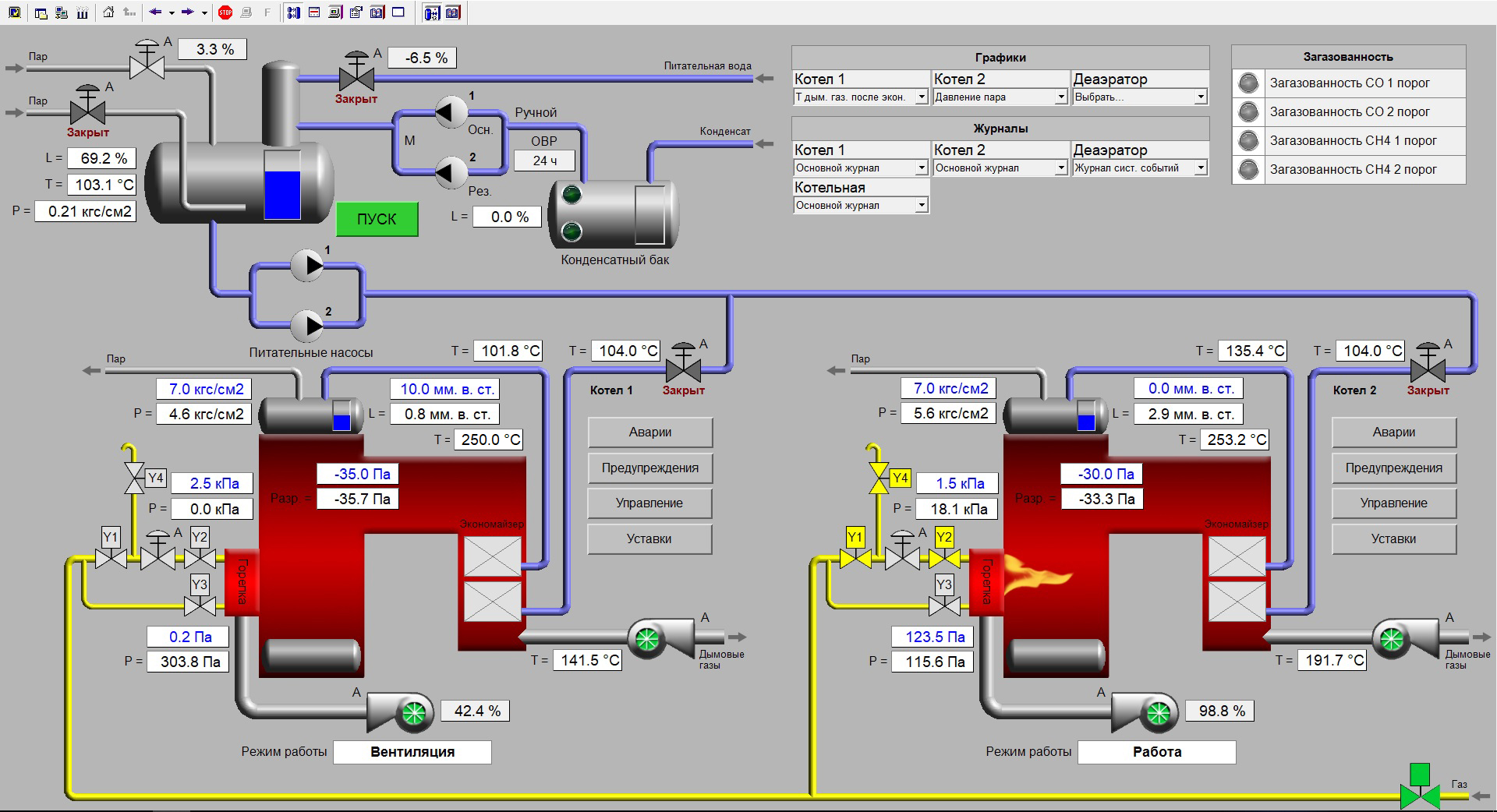Click the deaerator blue level gauge

click(282, 185)
